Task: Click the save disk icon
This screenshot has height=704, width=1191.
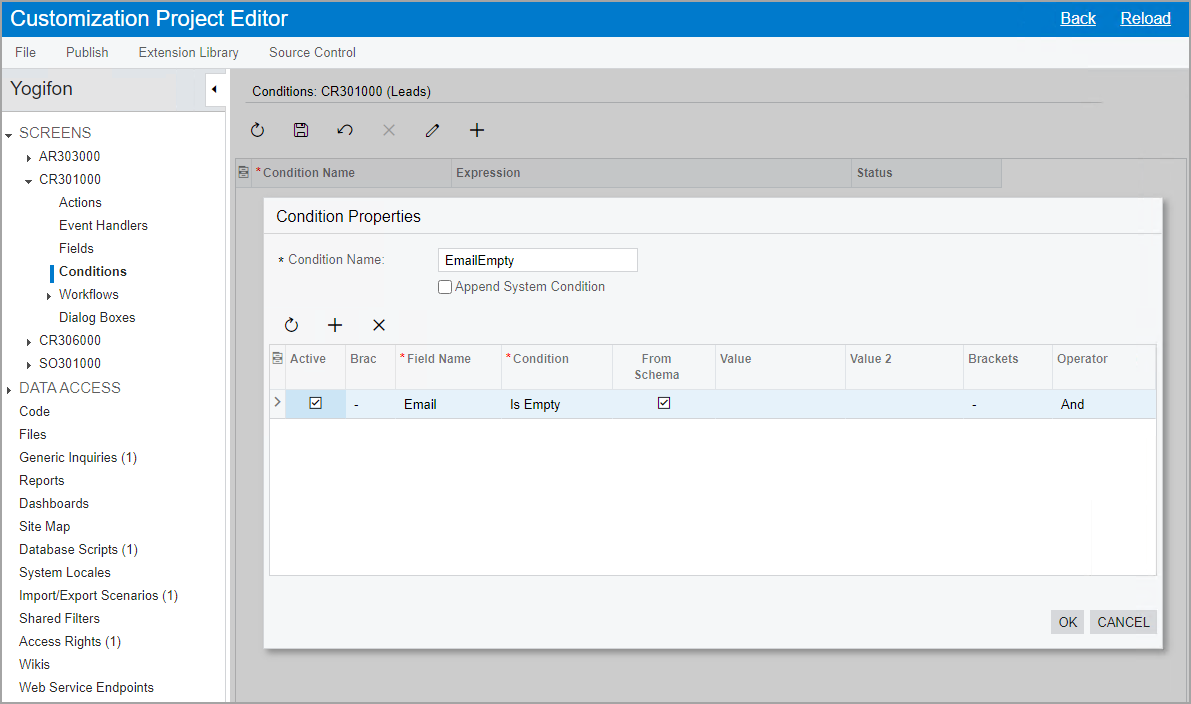Action: tap(301, 130)
